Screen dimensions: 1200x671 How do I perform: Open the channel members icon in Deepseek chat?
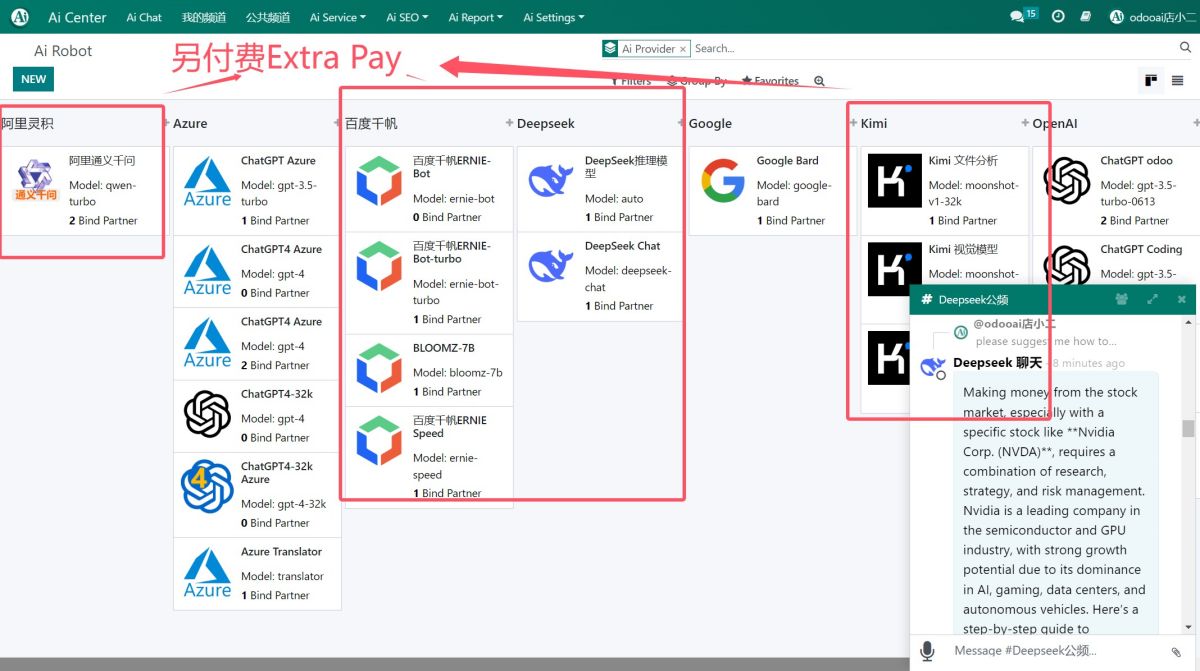[1122, 299]
